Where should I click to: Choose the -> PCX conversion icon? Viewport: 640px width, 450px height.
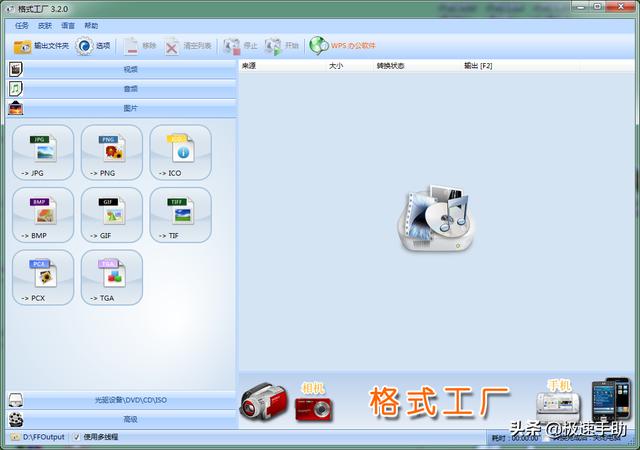click(43, 278)
